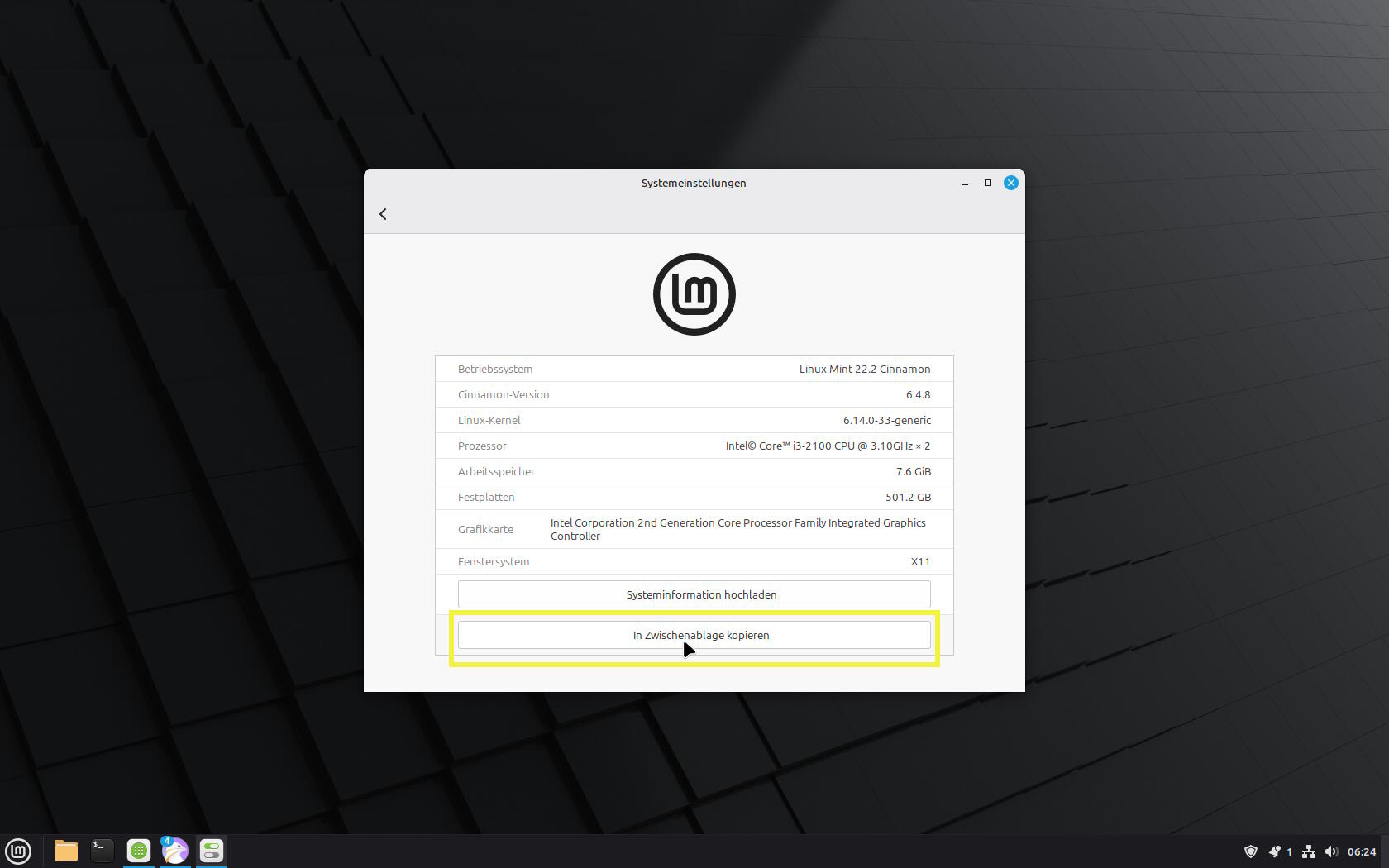This screenshot has height=868, width=1389.
Task: Maximize the Systemeinstellungen window
Action: [x=987, y=183]
